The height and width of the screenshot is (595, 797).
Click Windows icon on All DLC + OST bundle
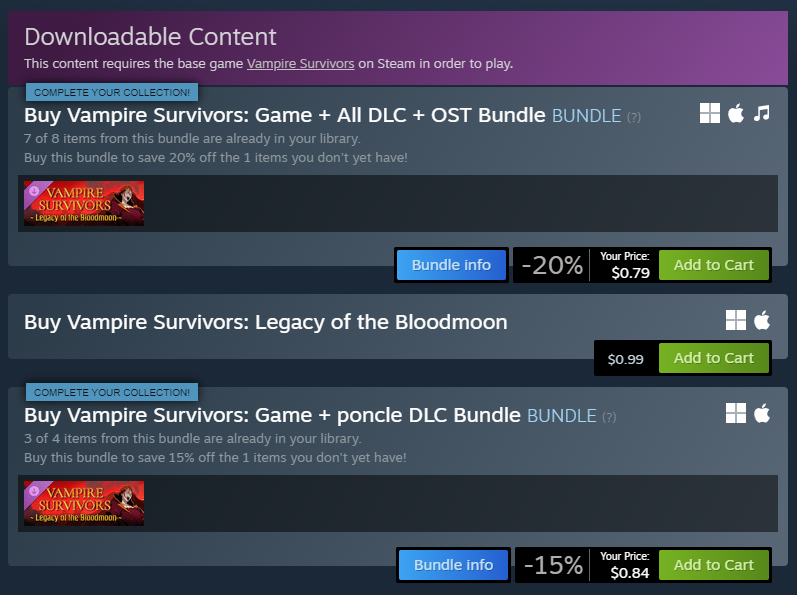pyautogui.click(x=710, y=113)
